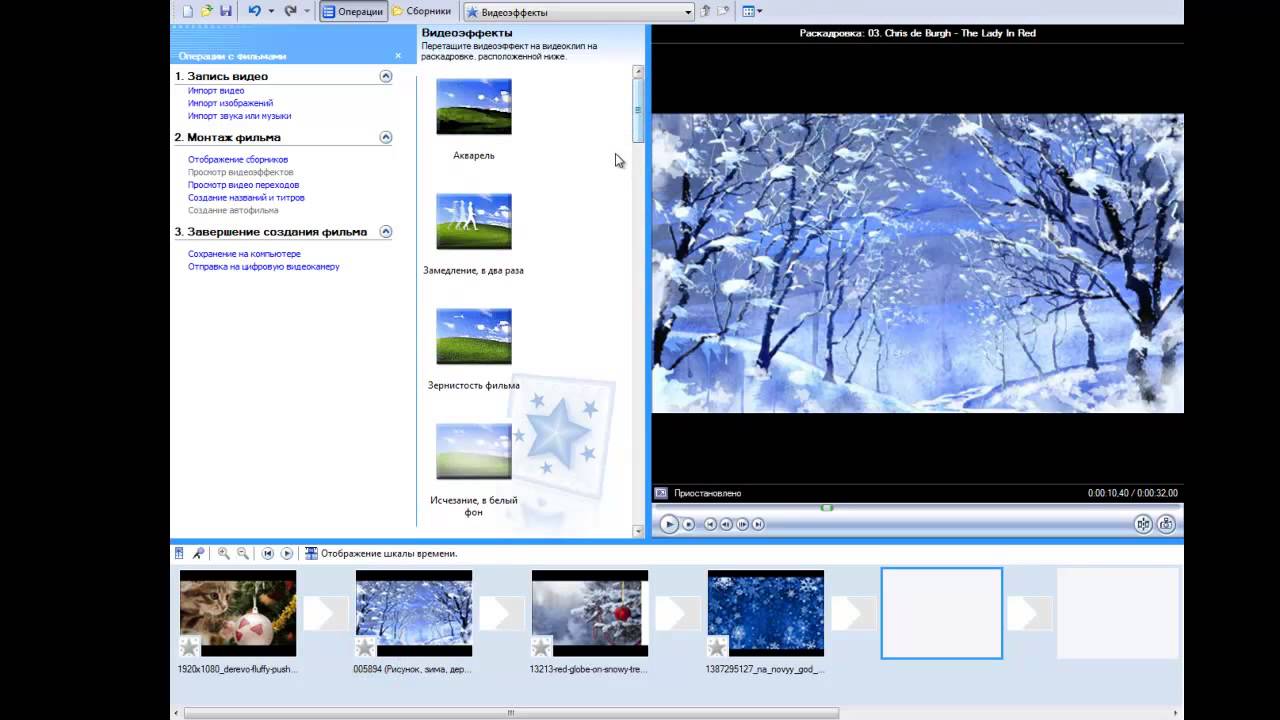Zoom out the timeline with magnifier minus
Screen dimensions: 1280x720
243,553
